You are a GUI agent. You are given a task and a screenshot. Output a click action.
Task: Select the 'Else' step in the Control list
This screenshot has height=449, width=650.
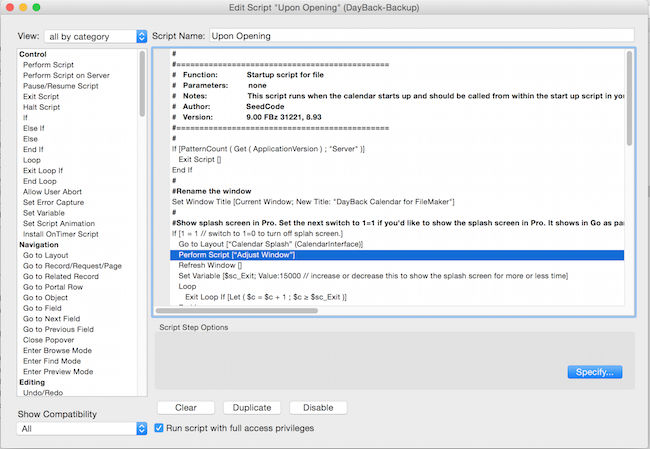30,139
